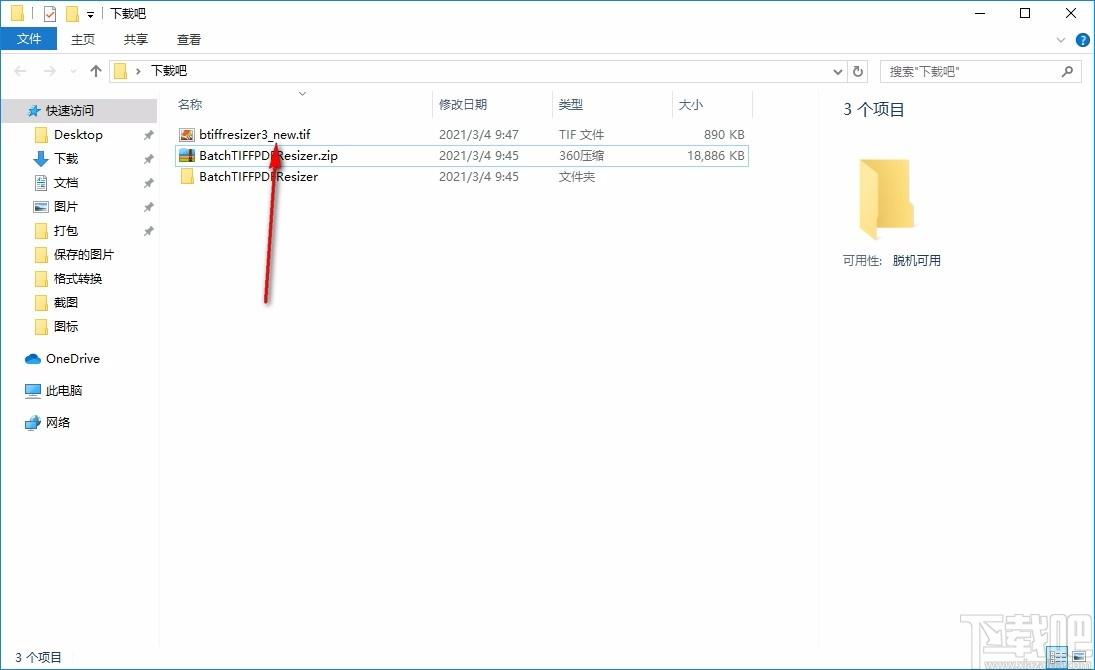Click the 18,886 KB size cell
Screen dimensions: 1095x670
tap(716, 155)
